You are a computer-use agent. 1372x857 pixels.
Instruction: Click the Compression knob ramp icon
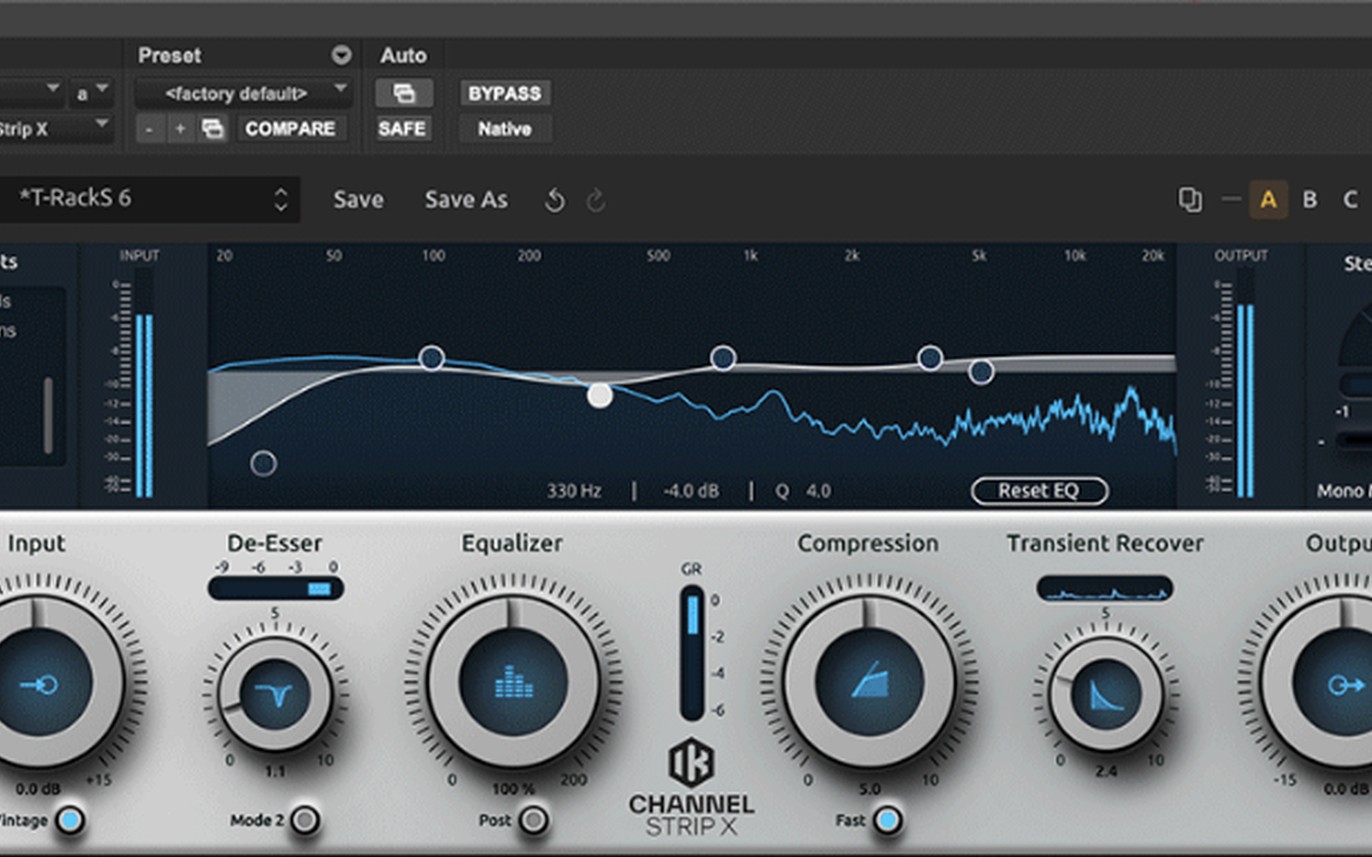tap(868, 681)
